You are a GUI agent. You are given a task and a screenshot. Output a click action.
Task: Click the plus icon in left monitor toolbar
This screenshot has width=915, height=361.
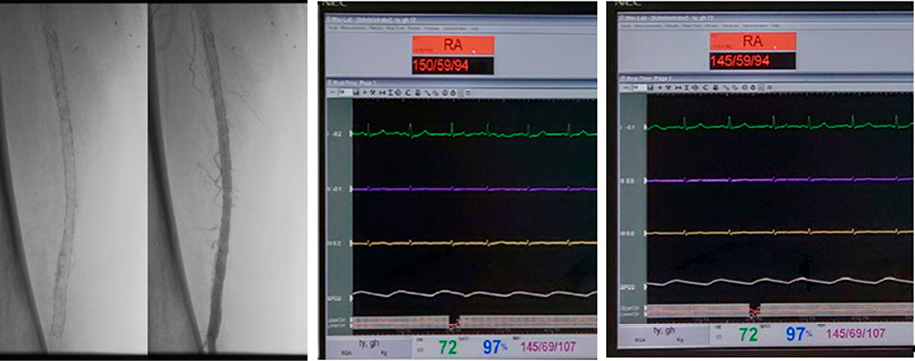click(365, 93)
